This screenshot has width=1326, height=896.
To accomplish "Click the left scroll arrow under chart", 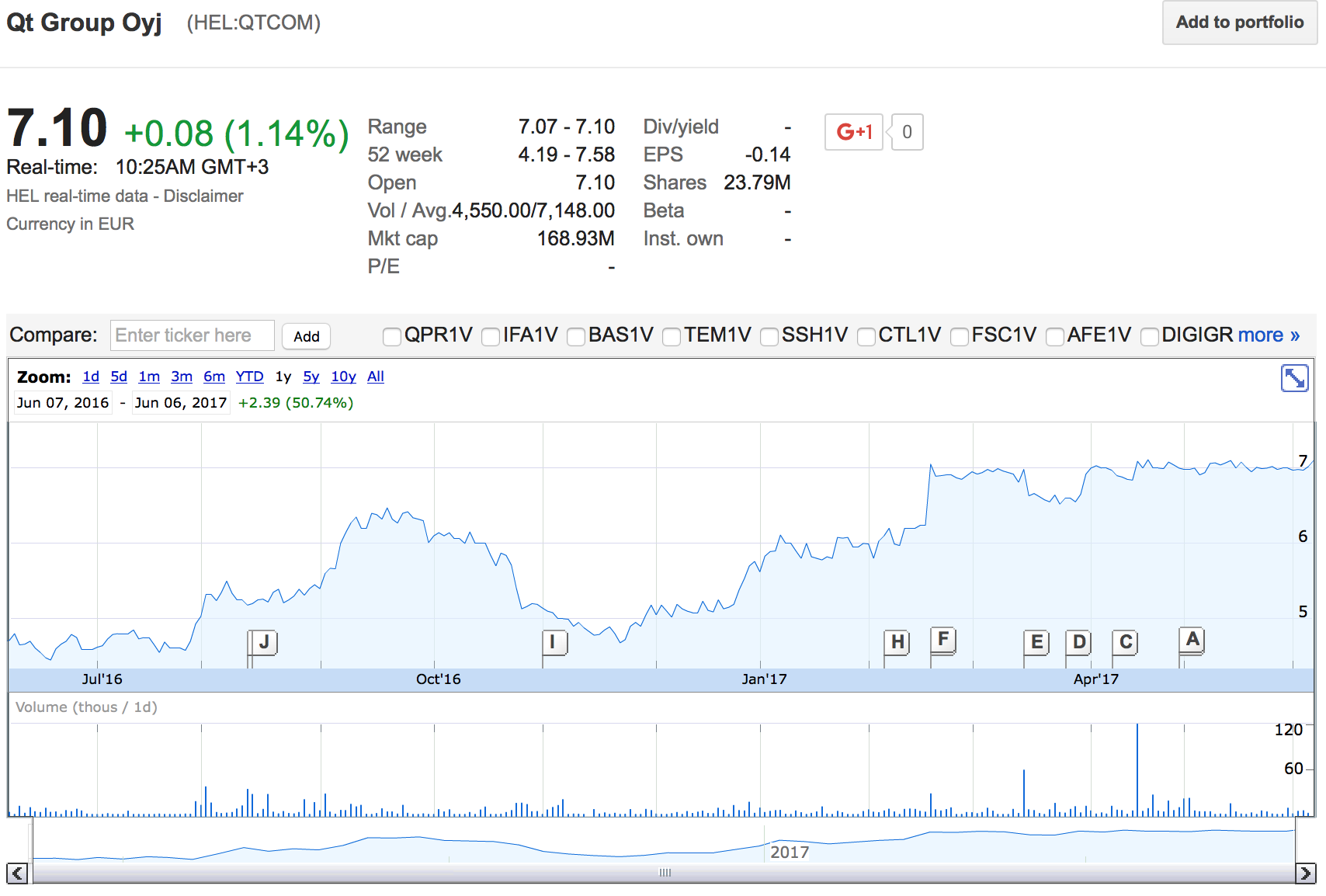I will 17,873.
